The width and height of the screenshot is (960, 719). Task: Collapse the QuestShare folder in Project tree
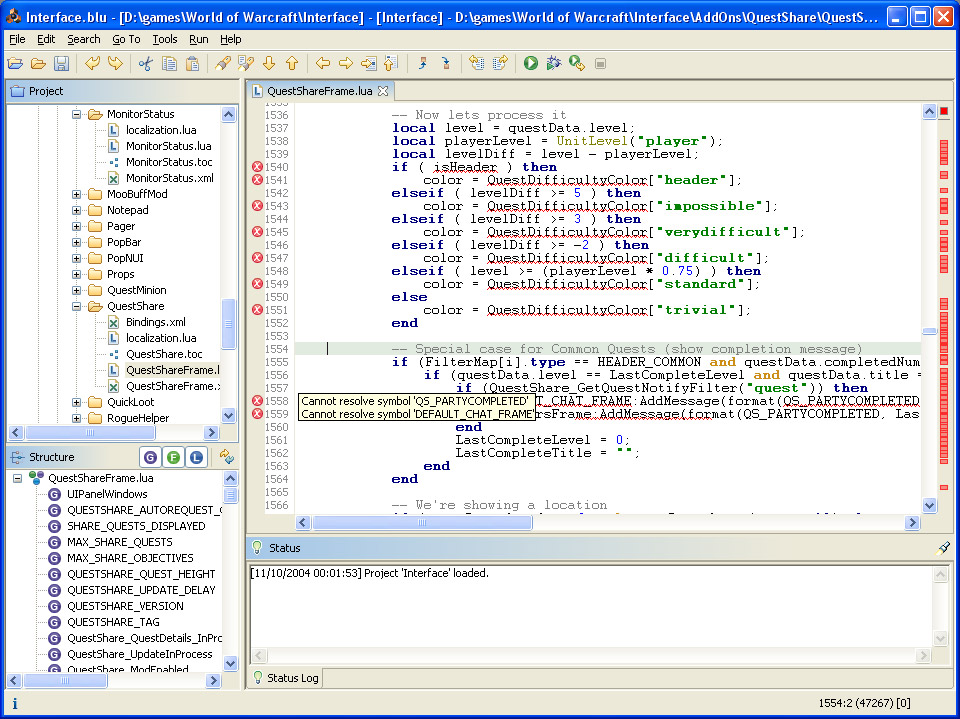[x=77, y=307]
